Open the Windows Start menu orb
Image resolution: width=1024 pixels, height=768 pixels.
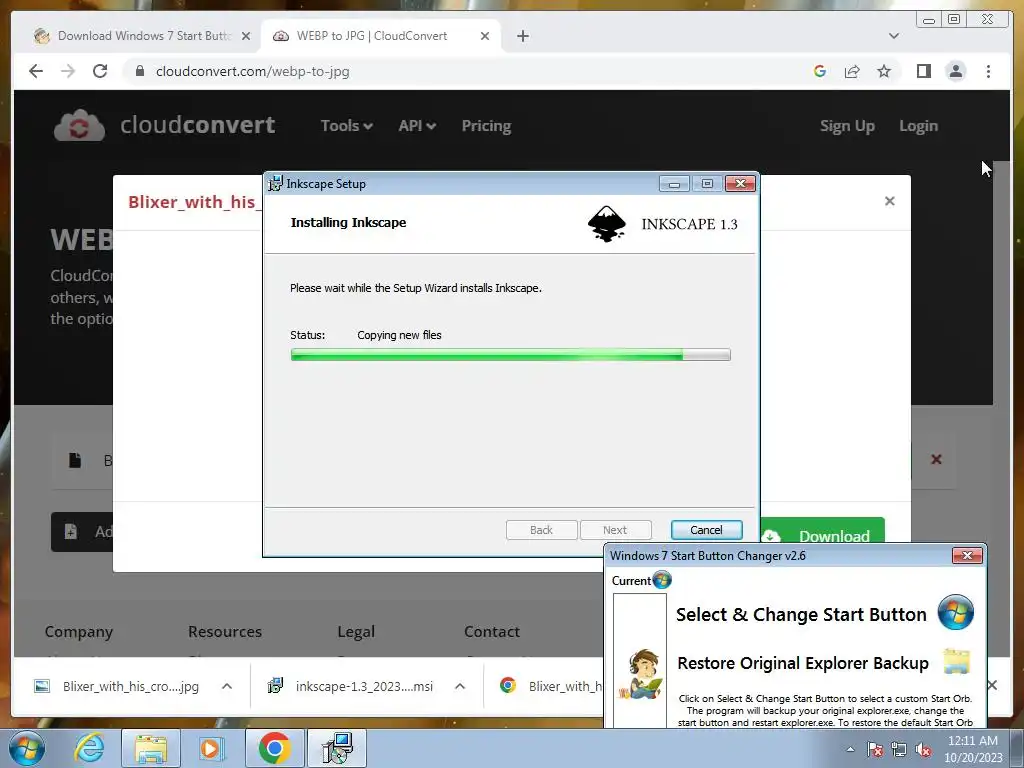point(26,748)
